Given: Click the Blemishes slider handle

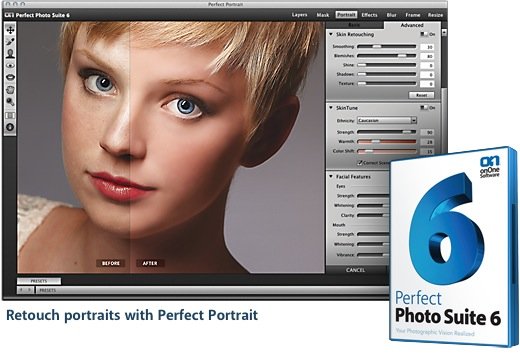Looking at the screenshot, I should tap(402, 56).
